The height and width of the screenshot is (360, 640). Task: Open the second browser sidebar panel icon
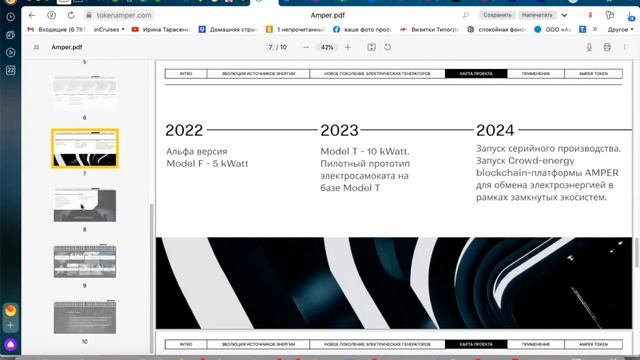pyautogui.click(x=11, y=35)
